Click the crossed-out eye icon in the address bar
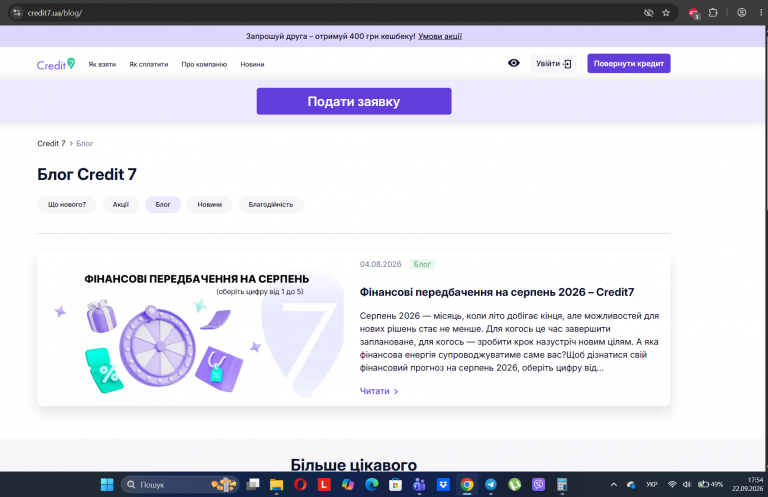The width and height of the screenshot is (768, 497). click(x=648, y=13)
